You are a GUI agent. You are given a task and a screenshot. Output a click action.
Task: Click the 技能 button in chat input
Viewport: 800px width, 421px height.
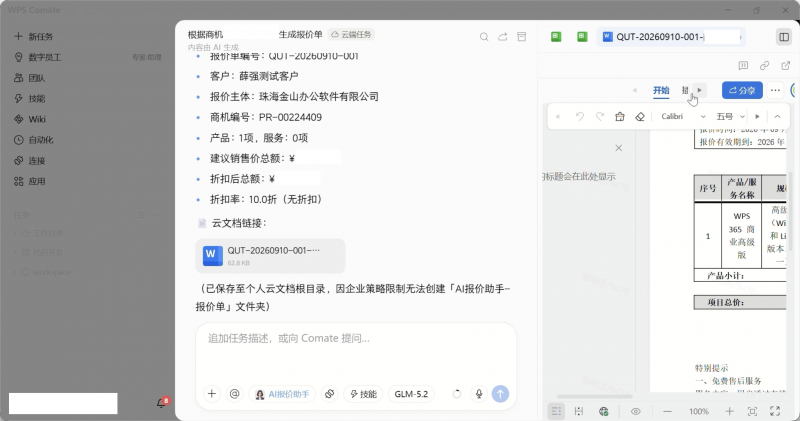[x=363, y=394]
